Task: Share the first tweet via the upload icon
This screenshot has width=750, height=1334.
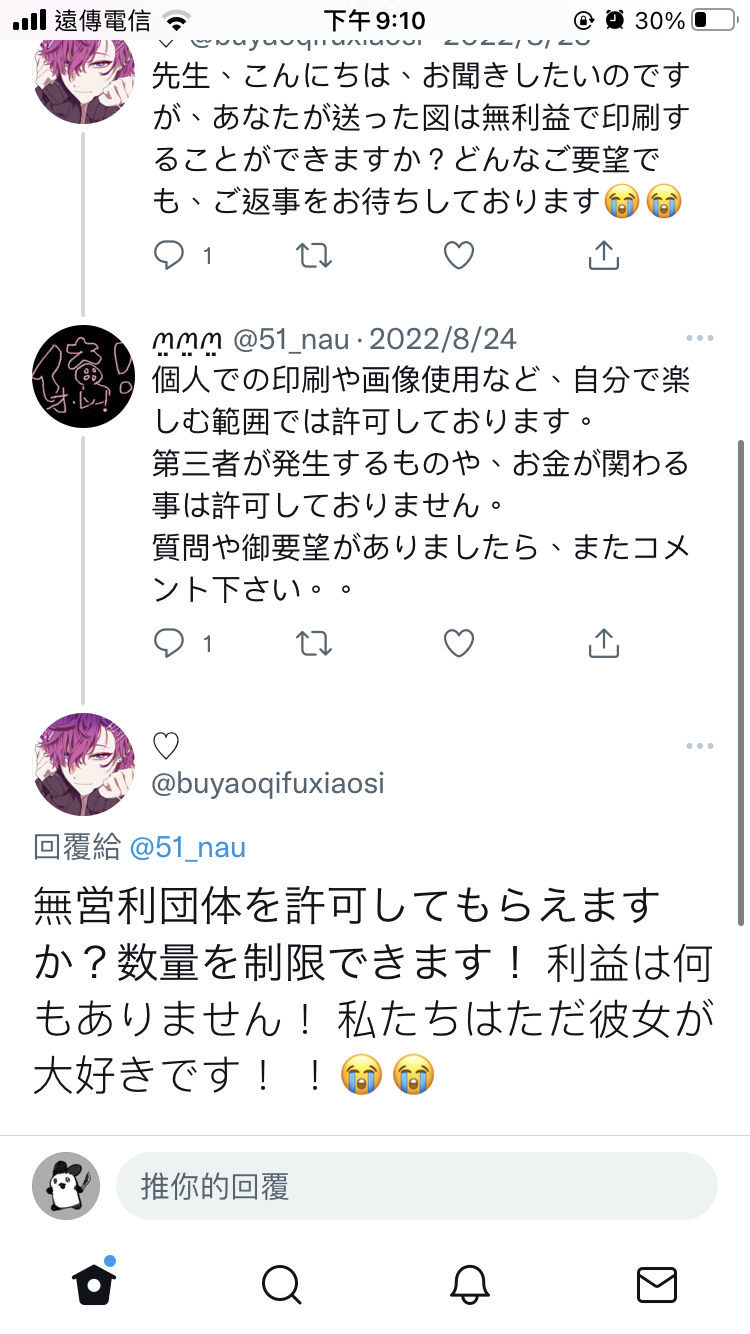Action: point(603,256)
